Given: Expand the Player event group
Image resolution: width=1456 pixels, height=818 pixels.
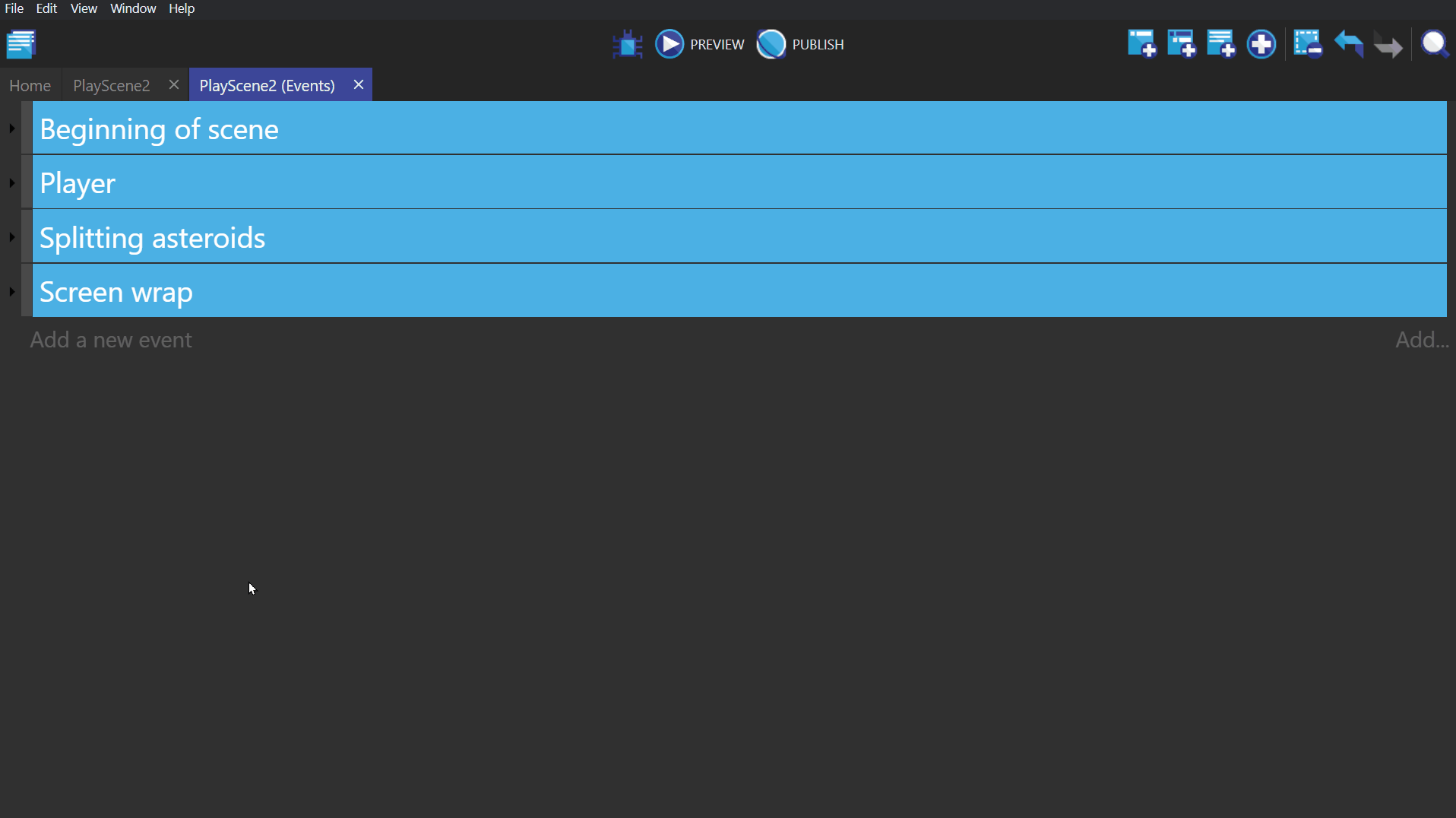Looking at the screenshot, I should click(x=12, y=182).
